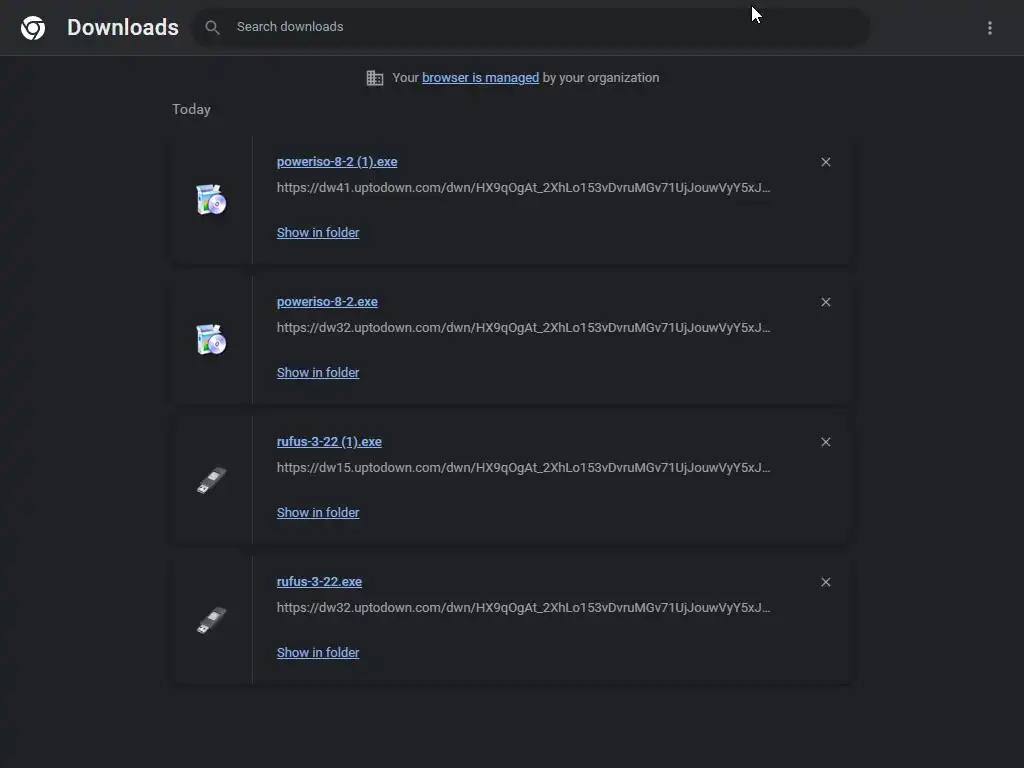Click the Chrome logo icon
The width and height of the screenshot is (1024, 768).
pos(33,28)
